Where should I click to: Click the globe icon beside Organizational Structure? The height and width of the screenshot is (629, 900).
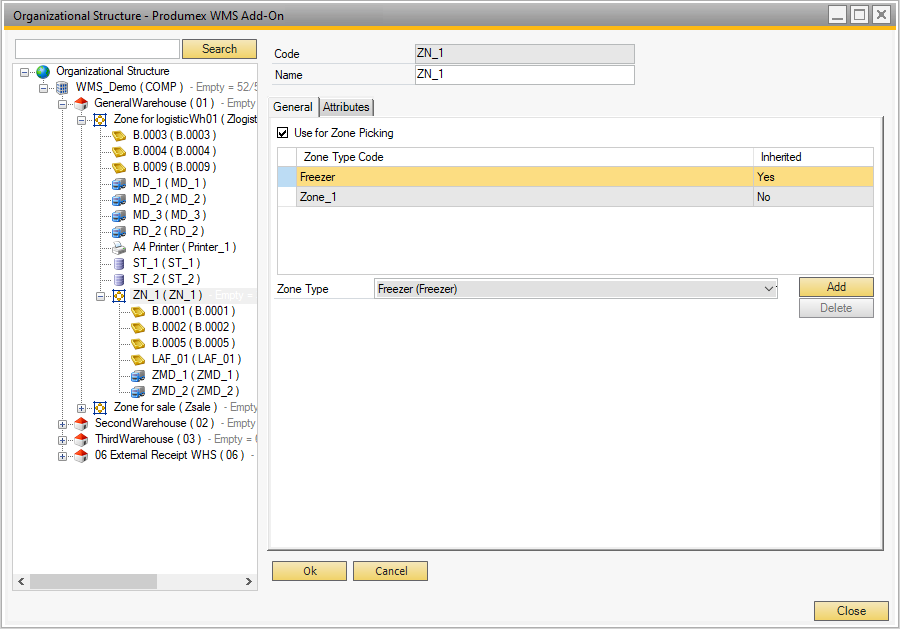pos(43,72)
